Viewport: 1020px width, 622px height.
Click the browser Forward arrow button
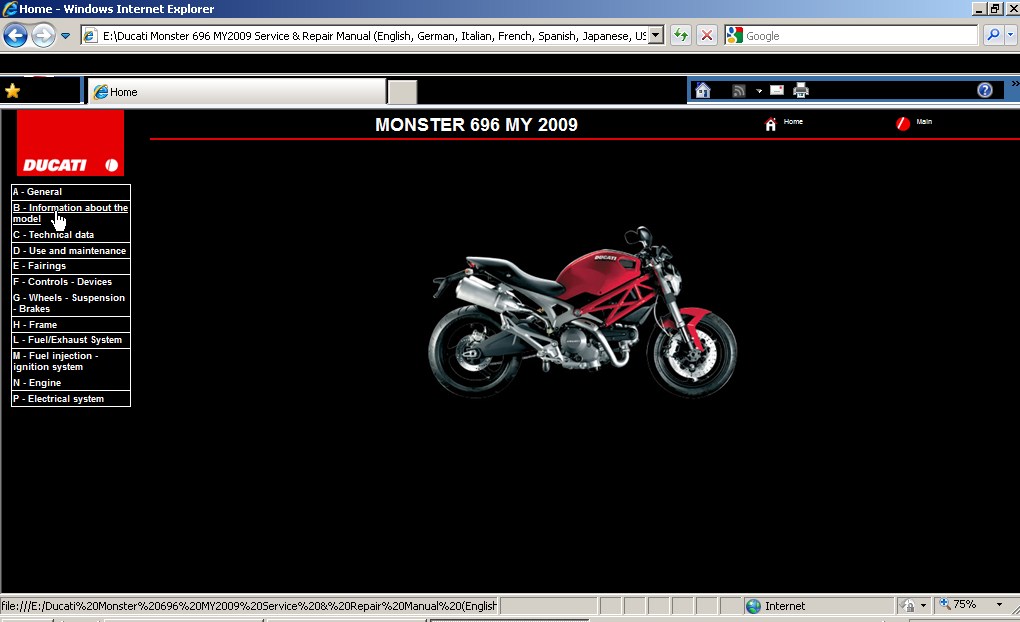pyautogui.click(x=43, y=36)
